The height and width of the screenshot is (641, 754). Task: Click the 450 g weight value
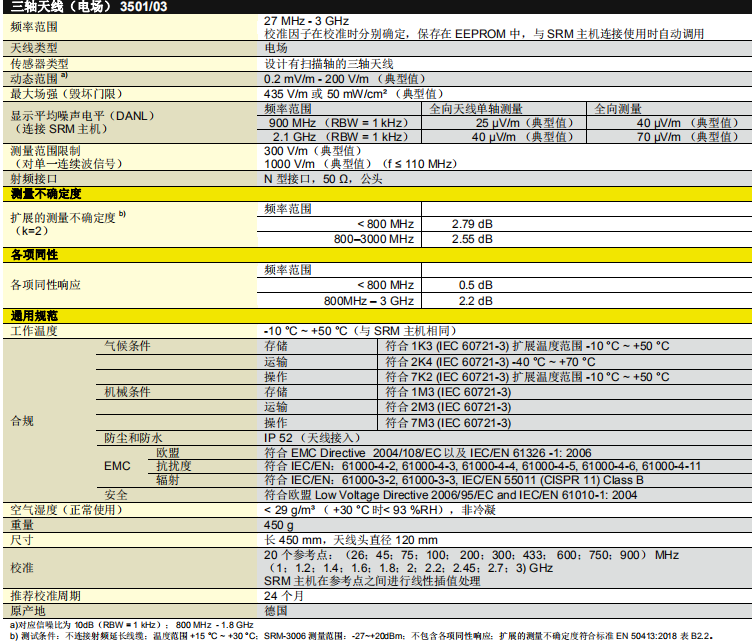click(279, 525)
